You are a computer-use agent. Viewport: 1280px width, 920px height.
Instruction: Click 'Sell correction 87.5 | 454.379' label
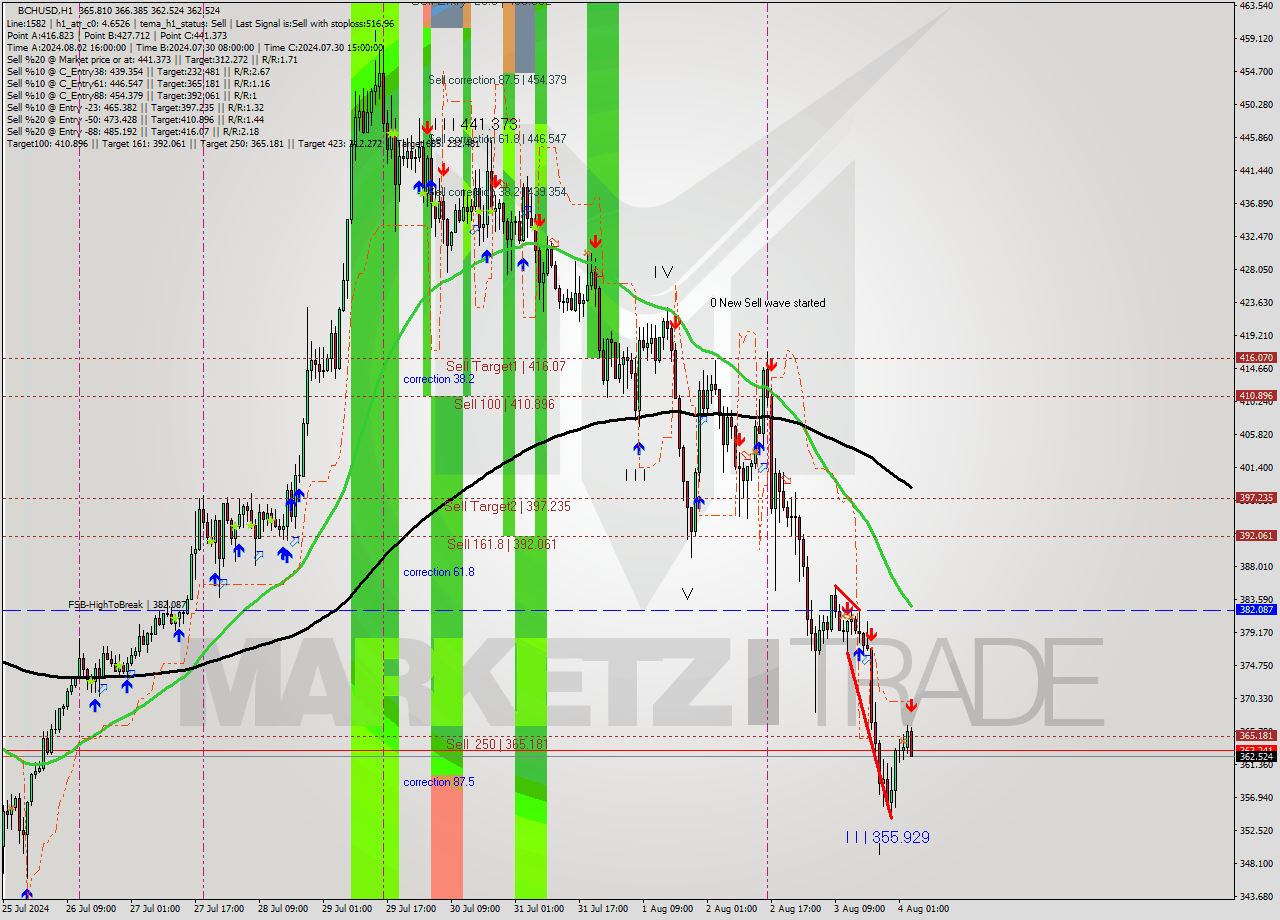pos(498,80)
